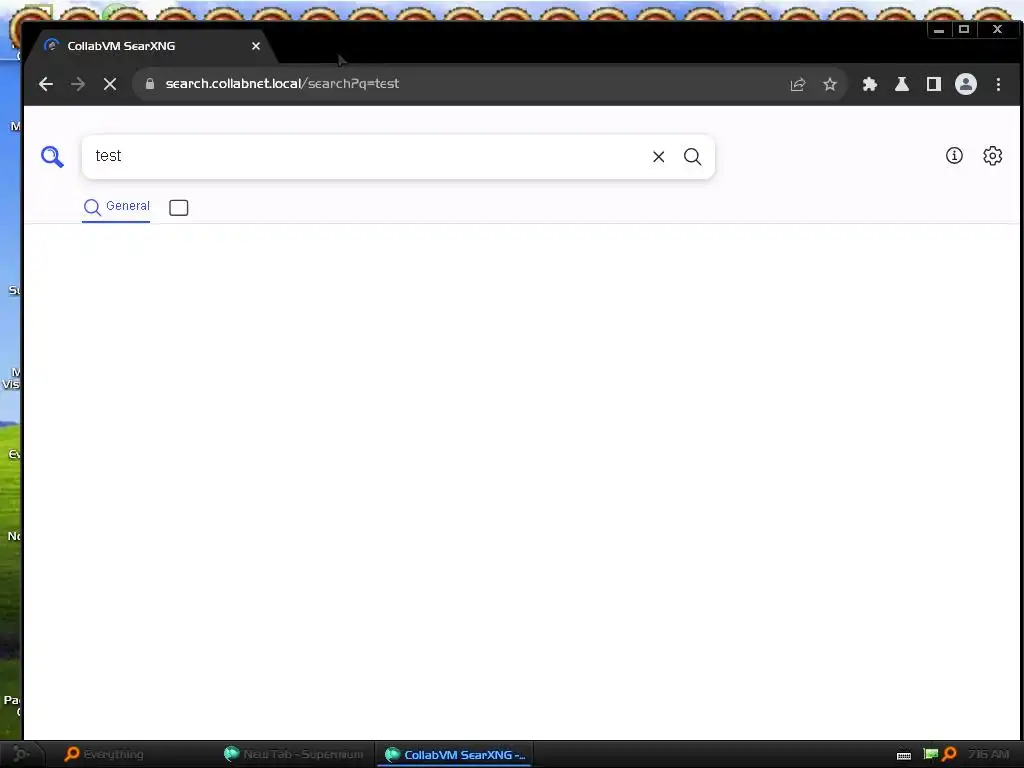The image size is (1024, 768).
Task: Submit search with magnifier button
Action: click(692, 157)
